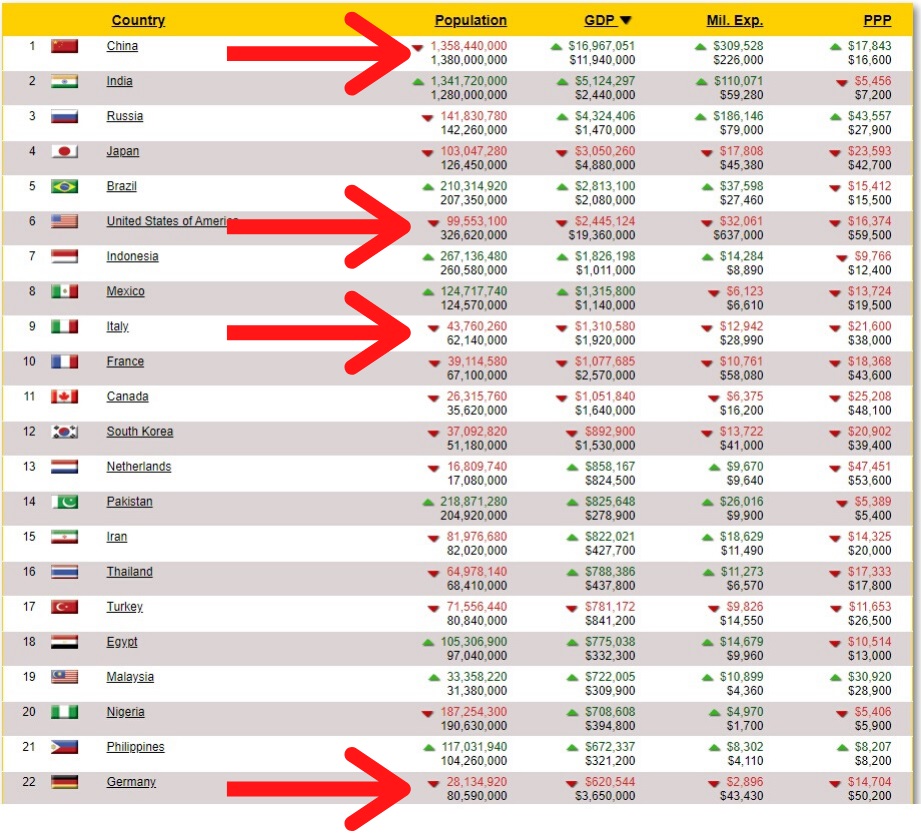This screenshot has width=921, height=840.
Task: Click the Iran flag icon
Action: (x=64, y=537)
